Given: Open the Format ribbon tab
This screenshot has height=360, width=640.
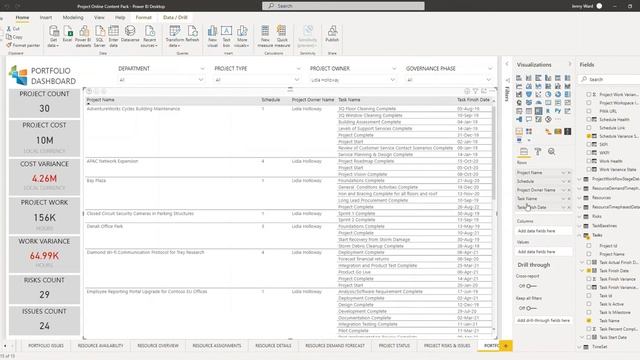Looking at the screenshot, I should [x=144, y=18].
